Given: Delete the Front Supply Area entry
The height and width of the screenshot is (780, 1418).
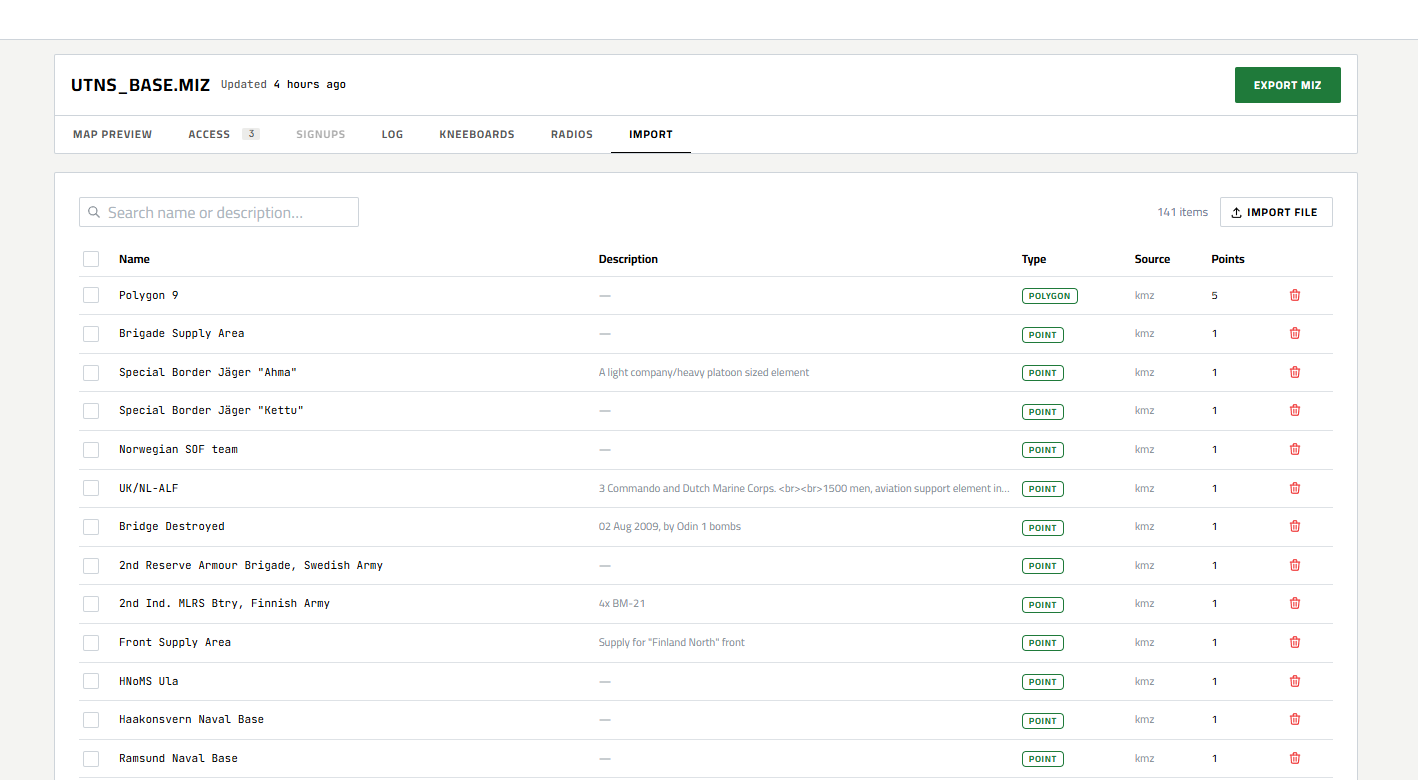Looking at the screenshot, I should point(1295,642).
